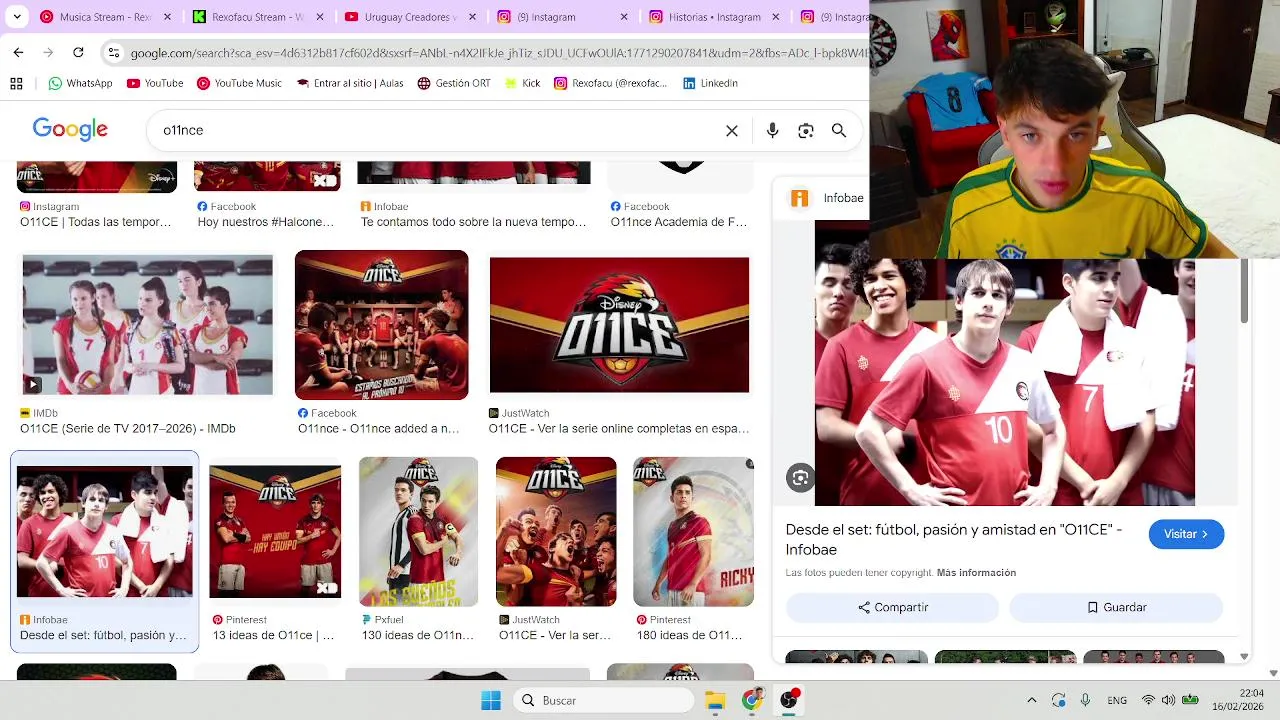Open YouTube Music bookmark

click(239, 83)
